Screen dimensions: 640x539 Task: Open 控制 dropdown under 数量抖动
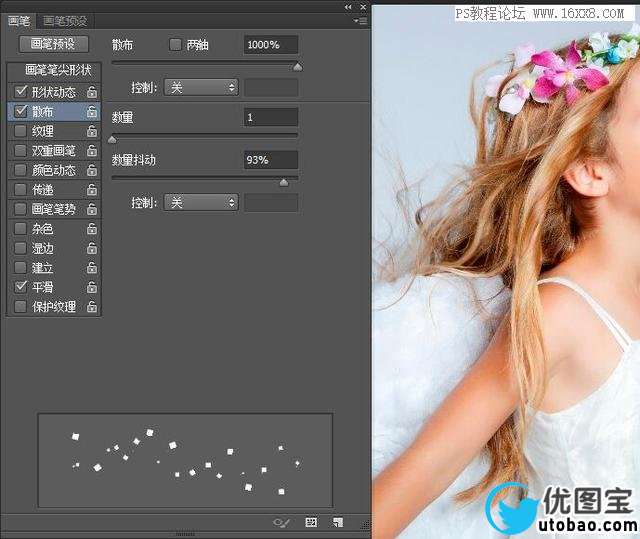pos(201,202)
